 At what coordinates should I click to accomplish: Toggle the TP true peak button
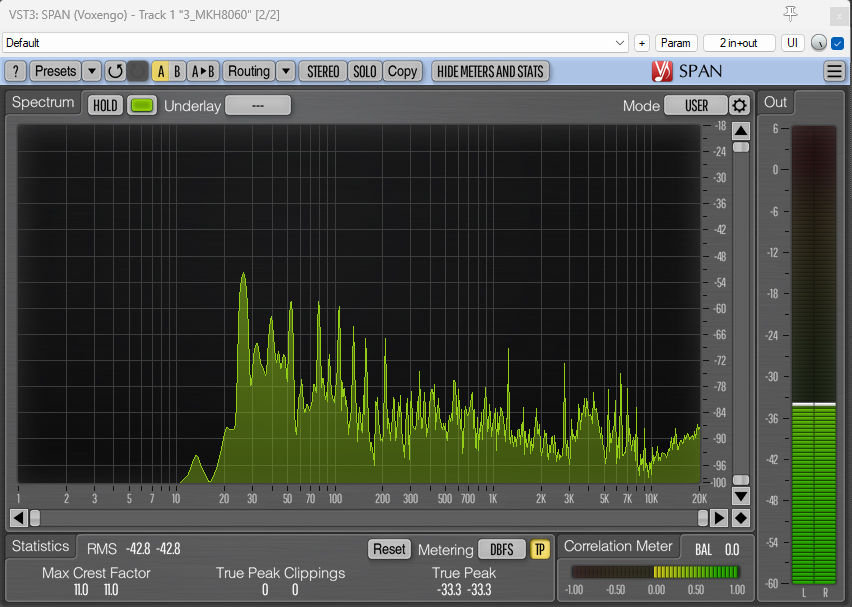[x=540, y=549]
